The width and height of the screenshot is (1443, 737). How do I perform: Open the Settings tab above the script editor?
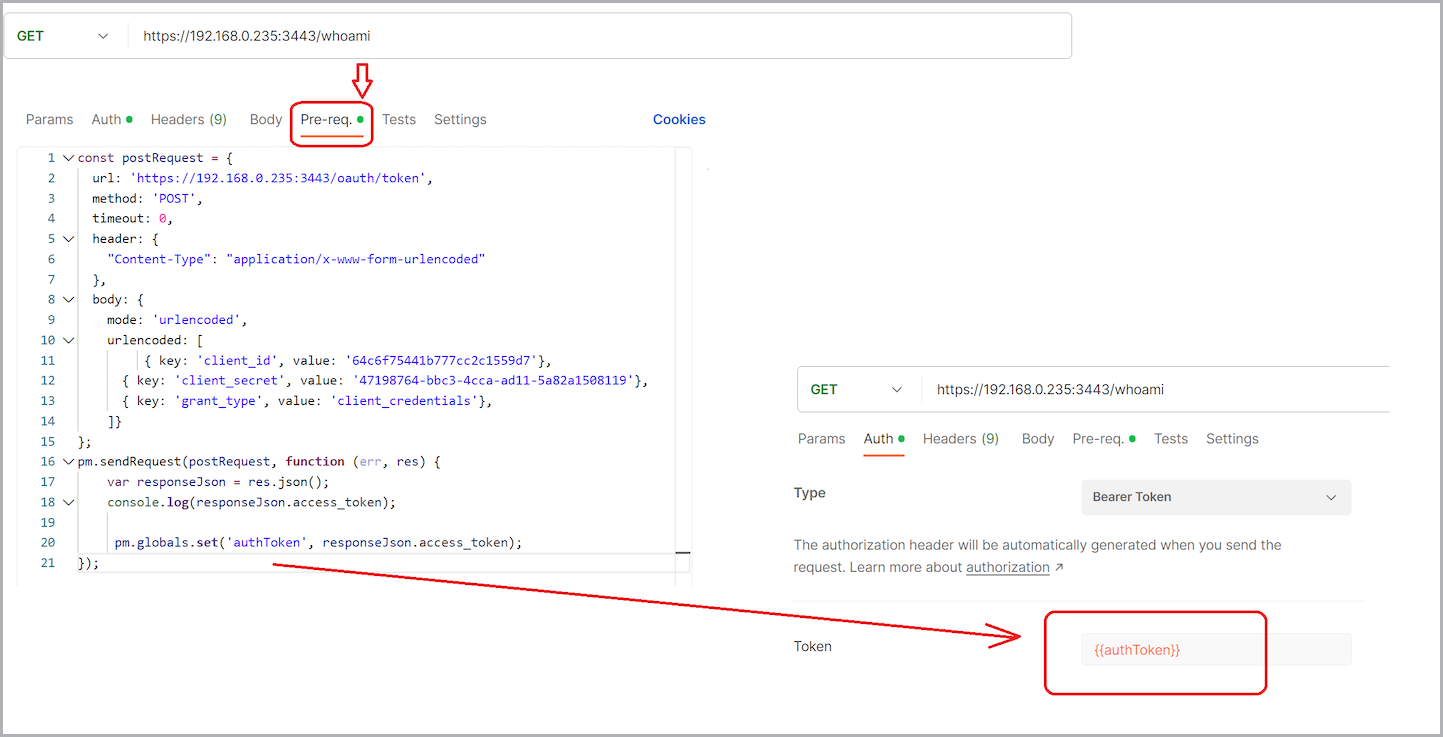(460, 119)
